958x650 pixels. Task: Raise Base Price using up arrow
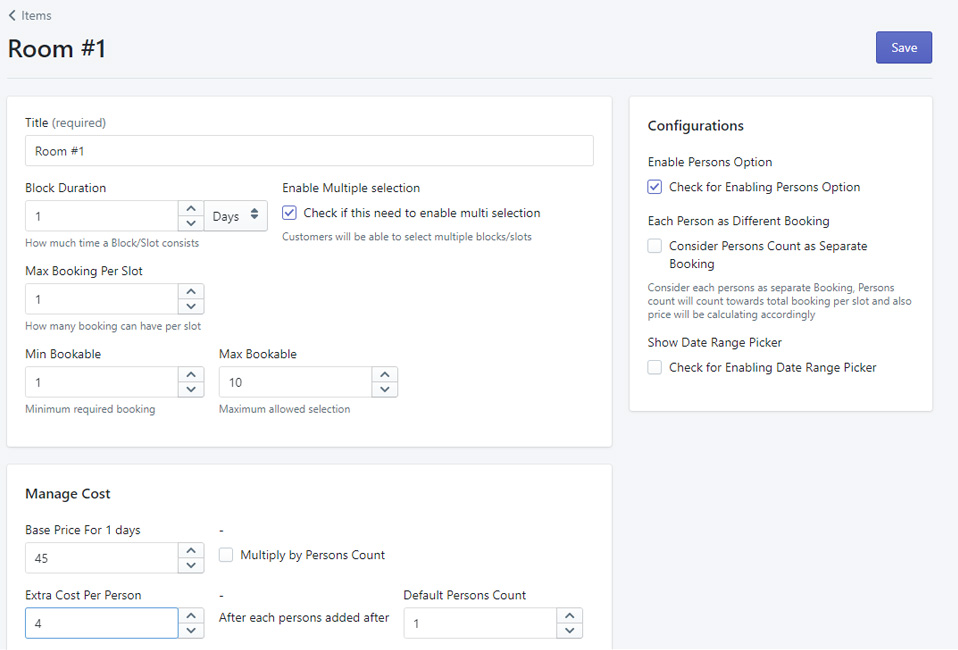pos(191,551)
